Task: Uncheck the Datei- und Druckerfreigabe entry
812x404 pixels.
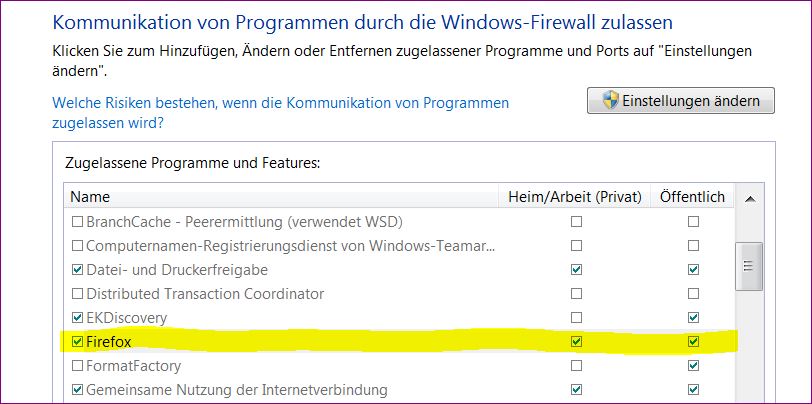Action: click(78, 270)
